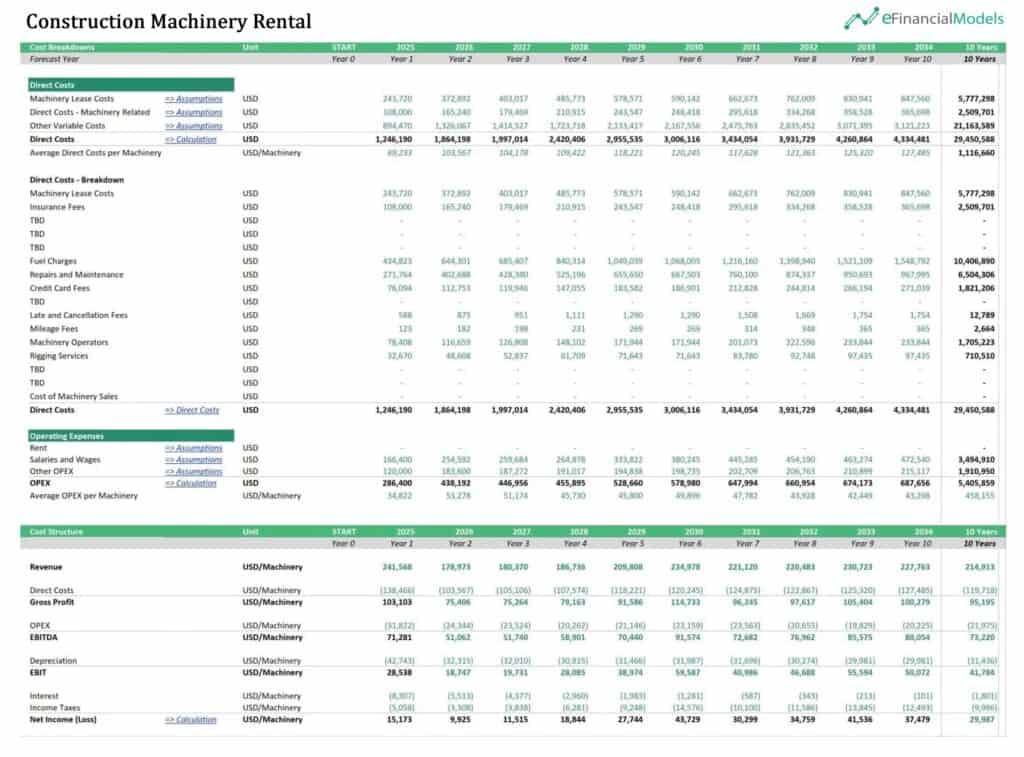Select the Repairs and Maintenance row label
Image resolution: width=1024 pixels, height=757 pixels.
76,274
